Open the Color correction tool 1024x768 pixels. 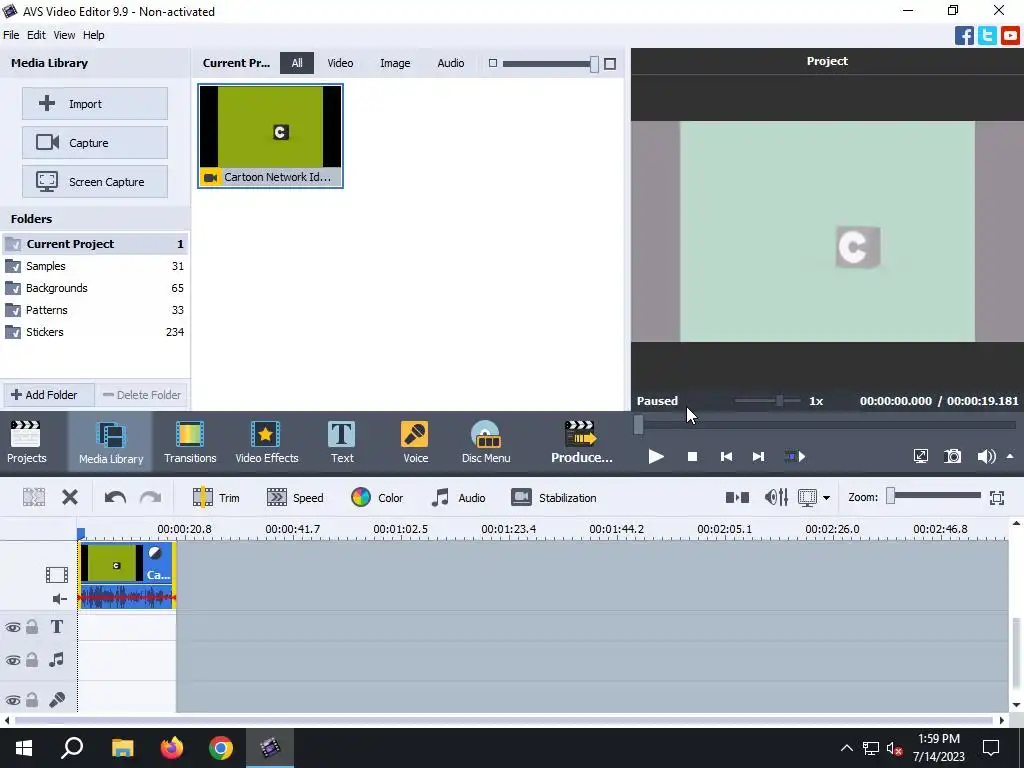pos(377,498)
